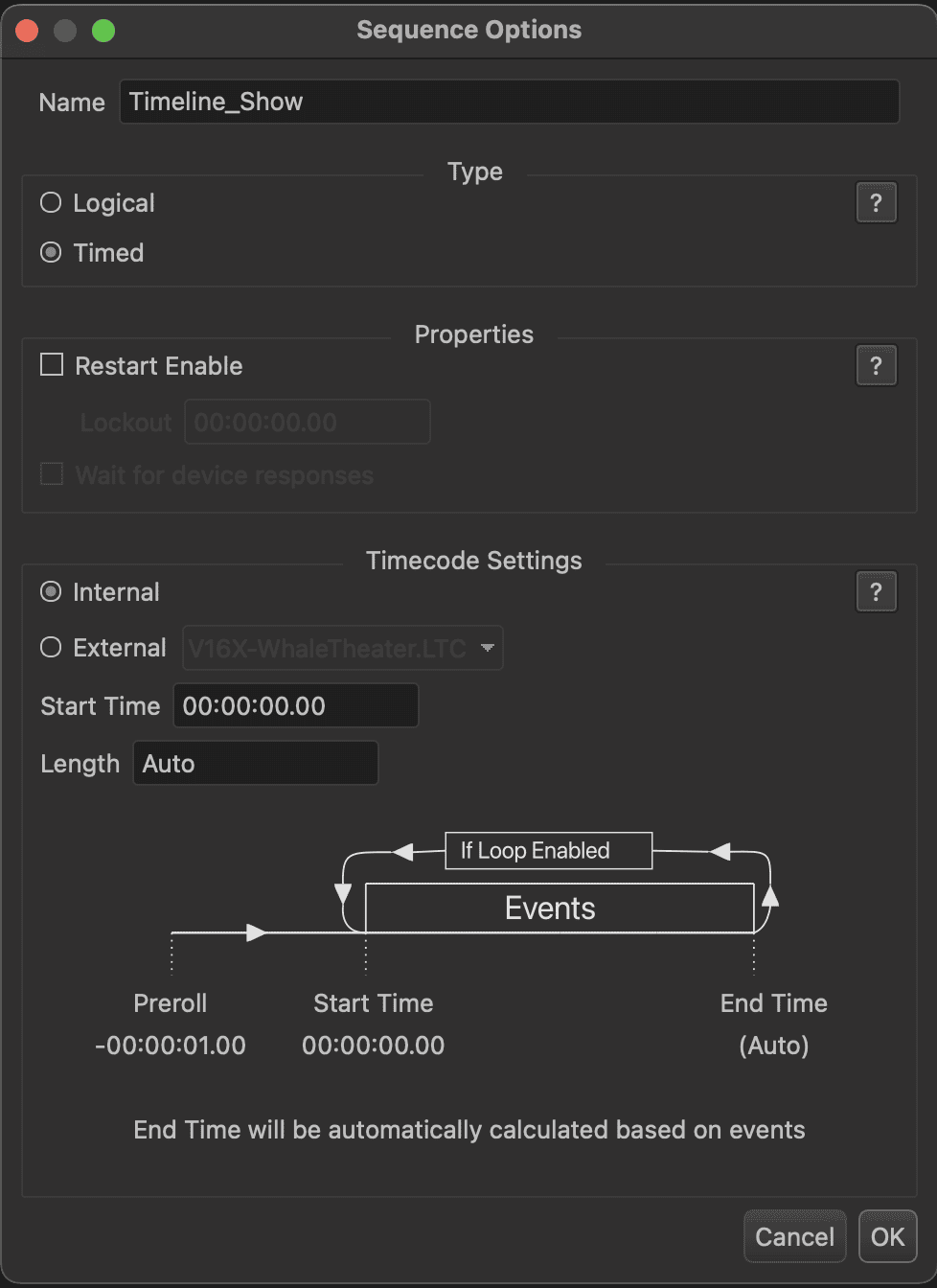Click the Start Time input field
Image resolution: width=937 pixels, height=1288 pixels.
tap(295, 706)
